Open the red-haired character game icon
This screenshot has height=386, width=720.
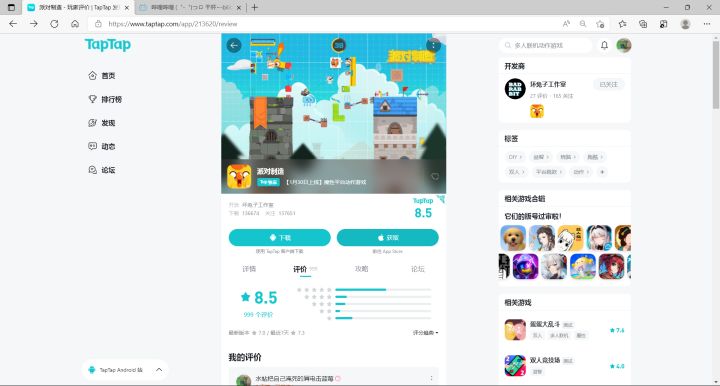pos(612,266)
